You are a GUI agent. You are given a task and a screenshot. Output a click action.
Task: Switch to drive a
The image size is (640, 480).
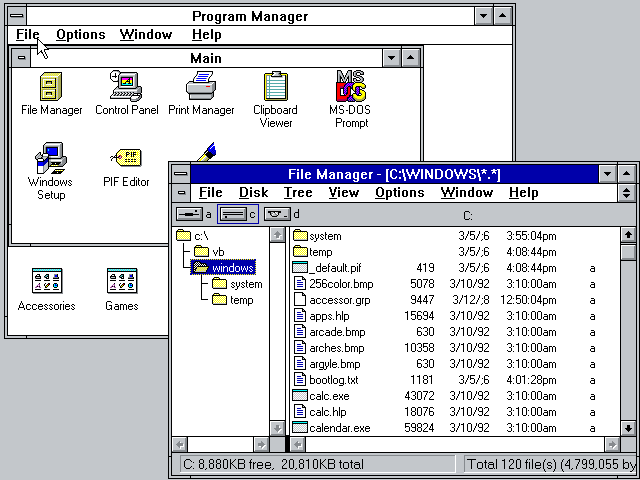[190, 214]
